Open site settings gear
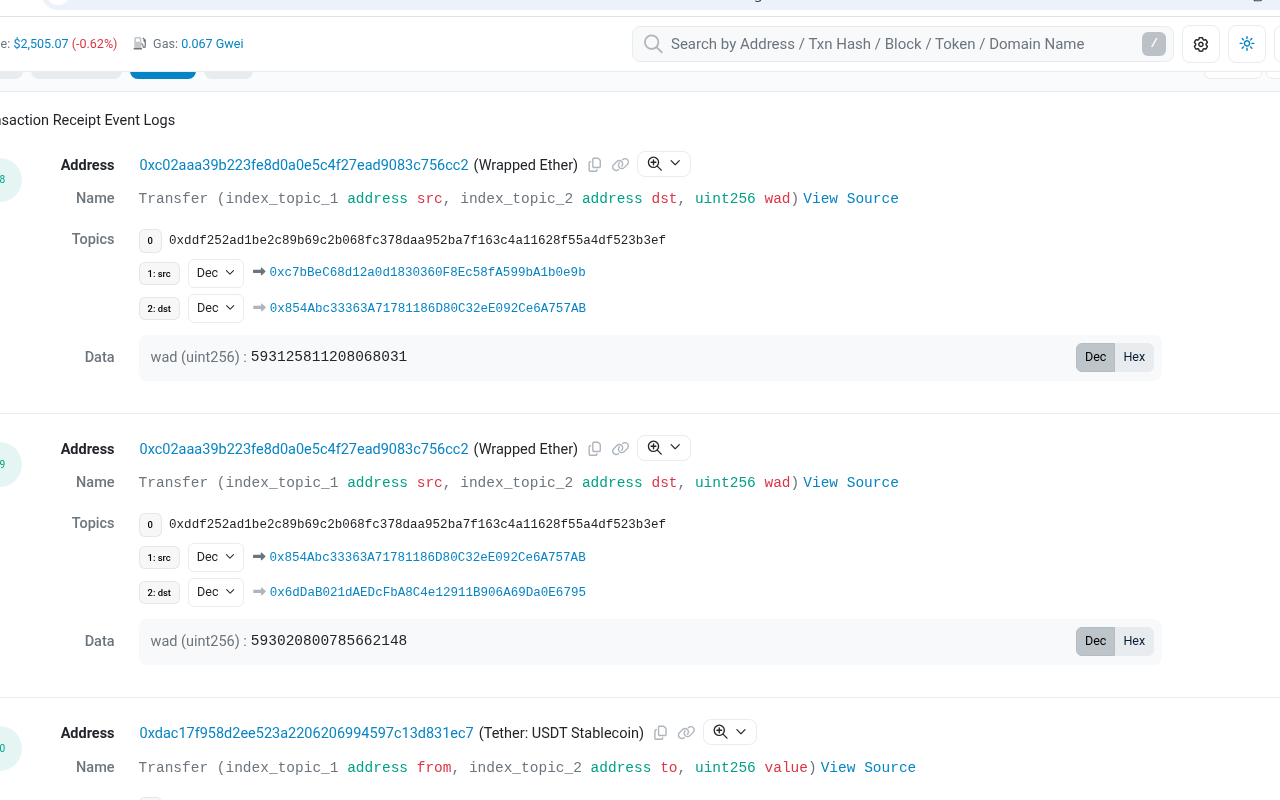This screenshot has height=800, width=1280. 1201,44
